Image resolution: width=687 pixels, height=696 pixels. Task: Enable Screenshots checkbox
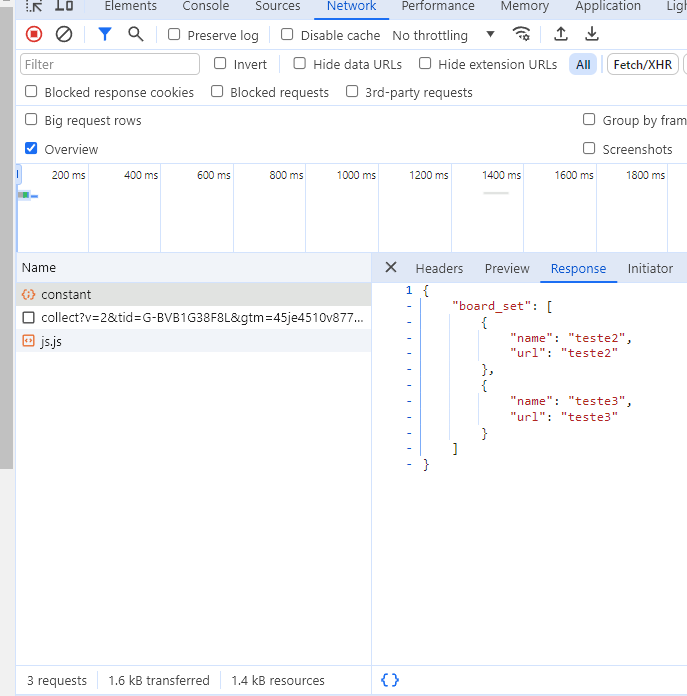point(589,148)
